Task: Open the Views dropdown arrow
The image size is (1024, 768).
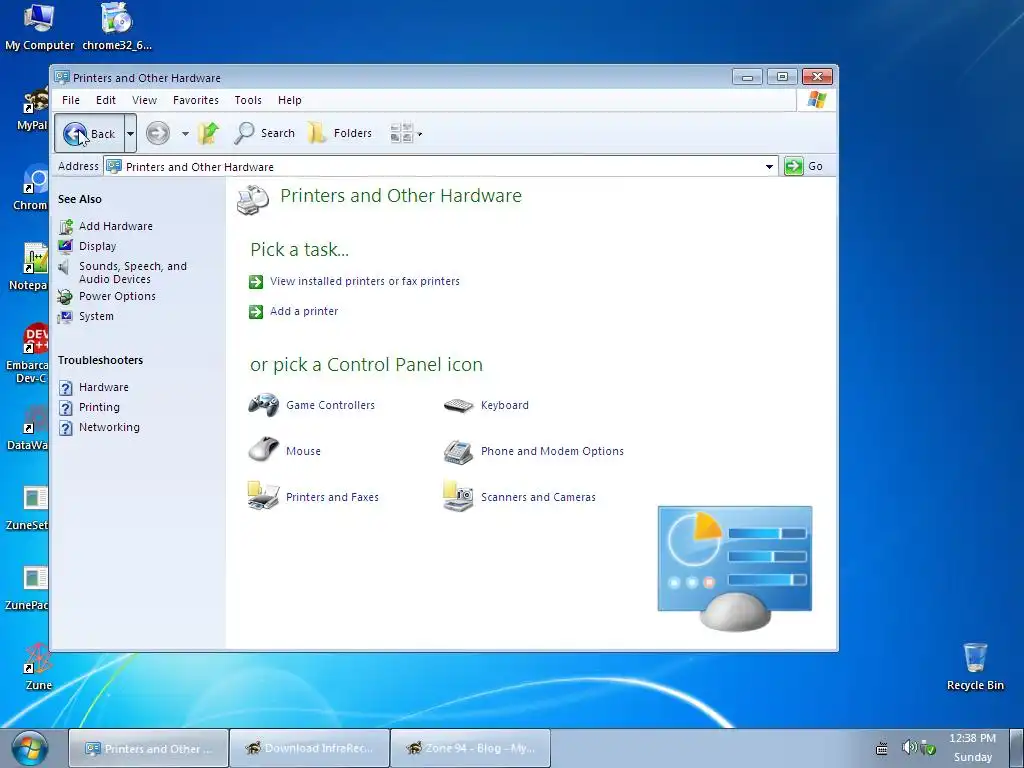Action: 419,134
